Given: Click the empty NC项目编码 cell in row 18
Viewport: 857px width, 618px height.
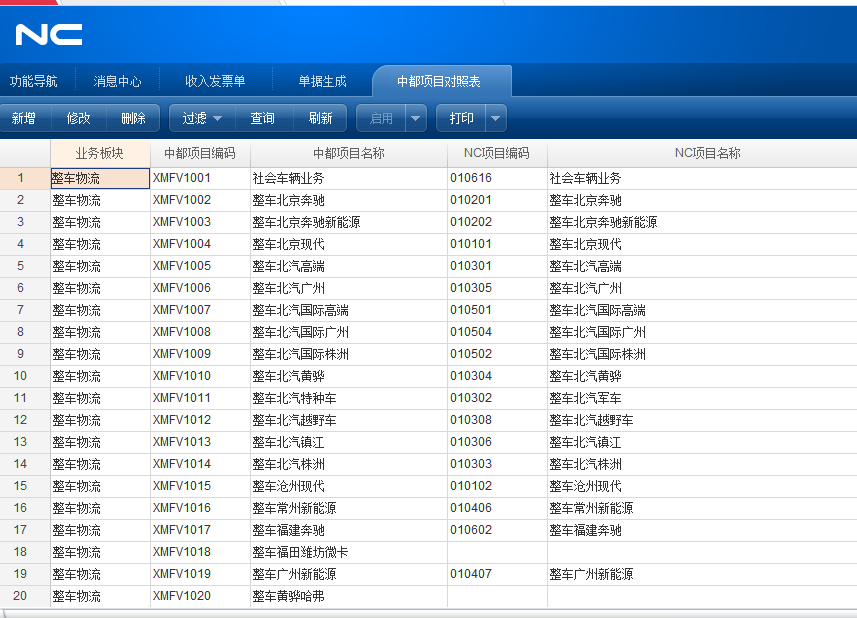Looking at the screenshot, I should pyautogui.click(x=497, y=552).
